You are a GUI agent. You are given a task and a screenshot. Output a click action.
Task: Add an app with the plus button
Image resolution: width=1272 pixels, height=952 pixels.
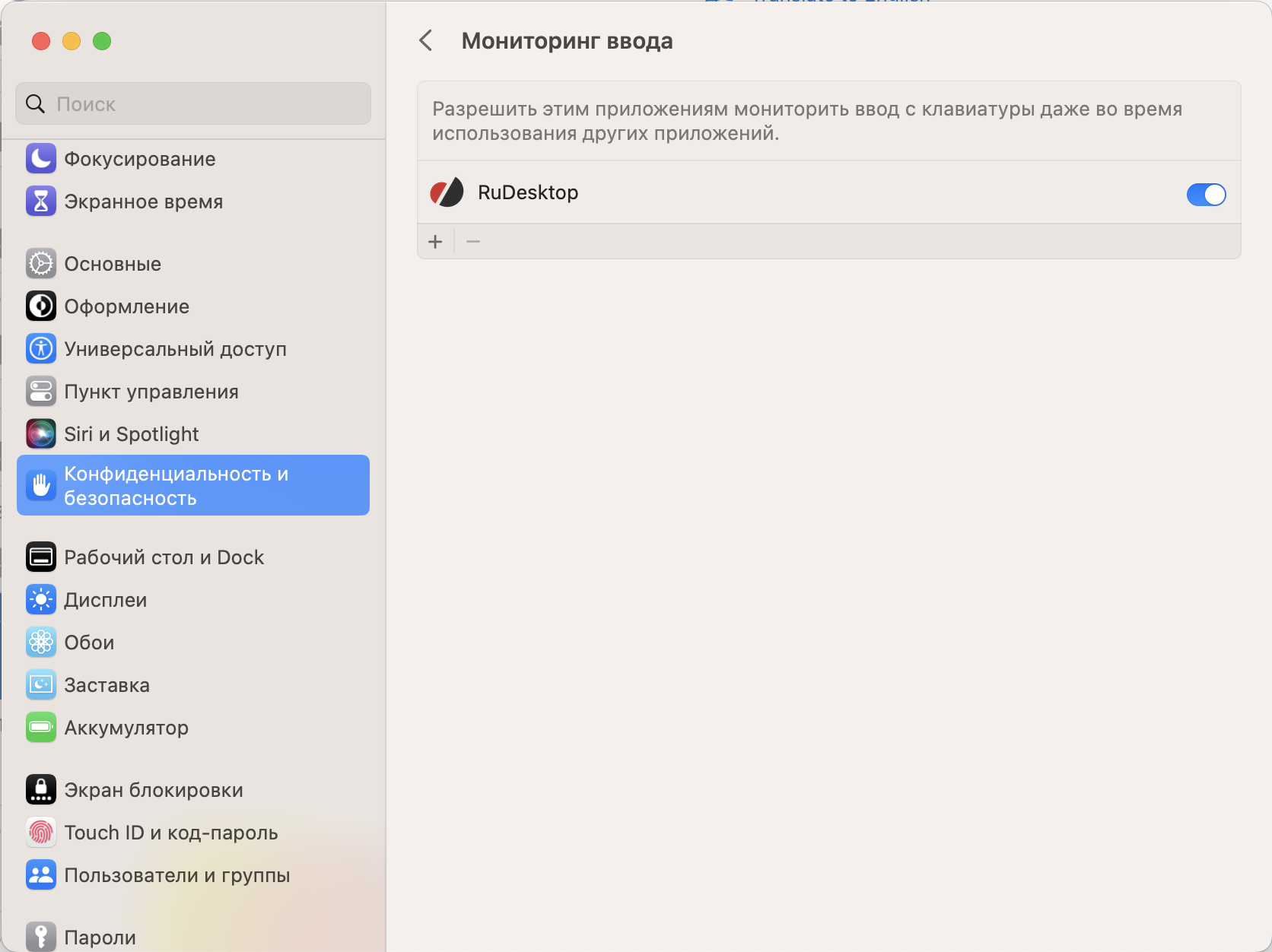pos(435,242)
